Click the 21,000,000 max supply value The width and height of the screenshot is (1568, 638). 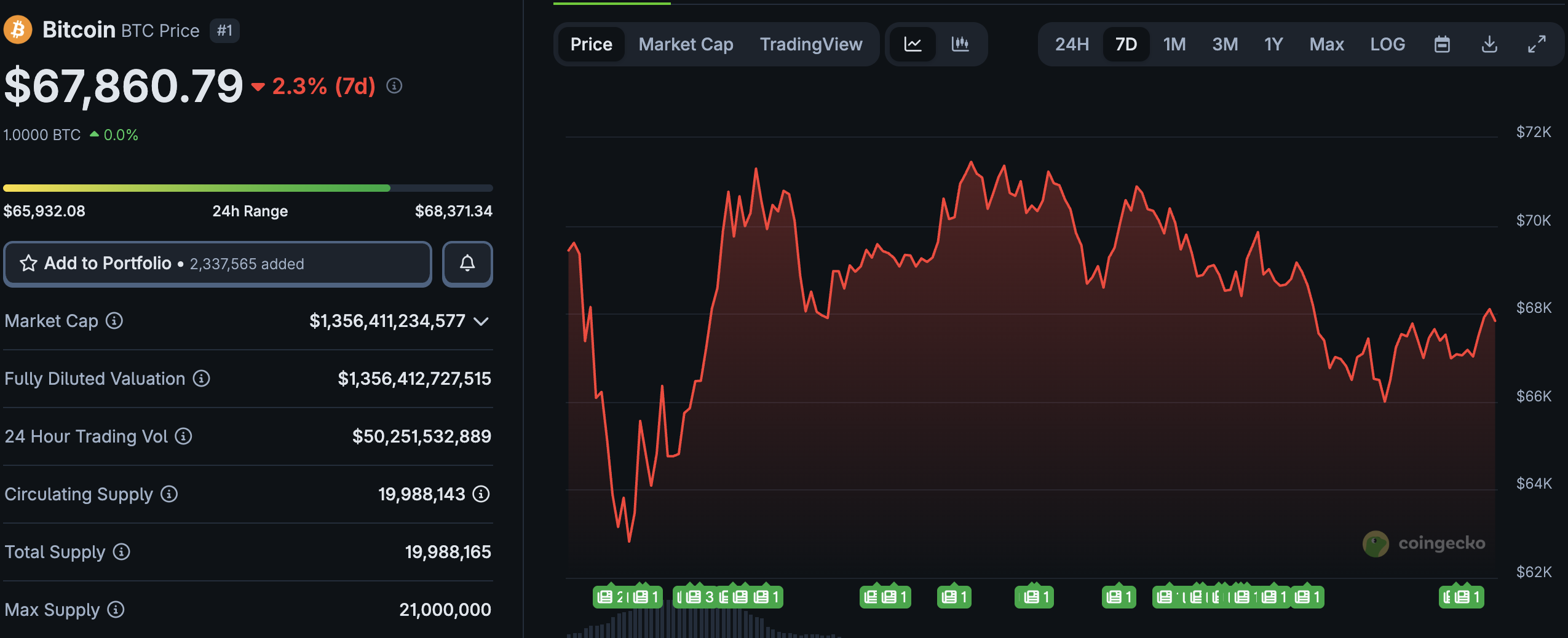[445, 610]
